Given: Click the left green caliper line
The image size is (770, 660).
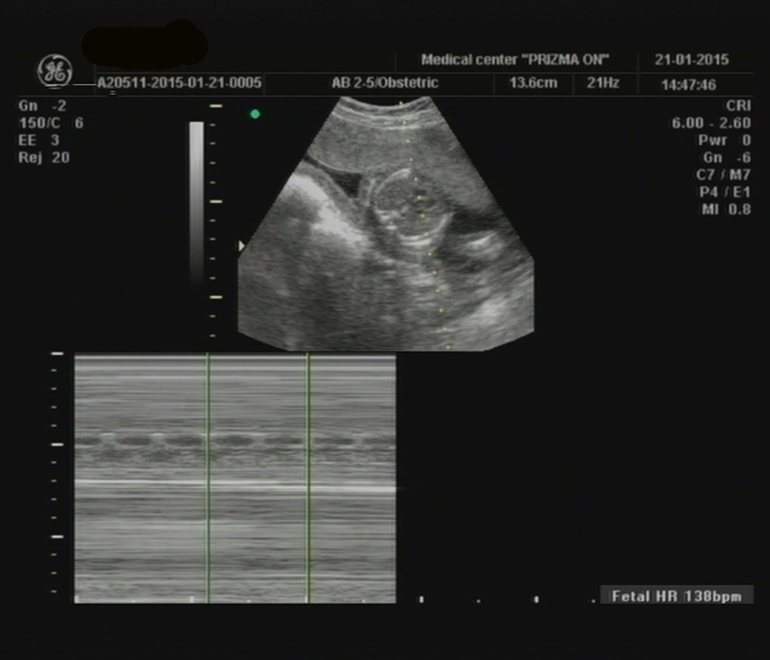Looking at the screenshot, I should (208, 478).
